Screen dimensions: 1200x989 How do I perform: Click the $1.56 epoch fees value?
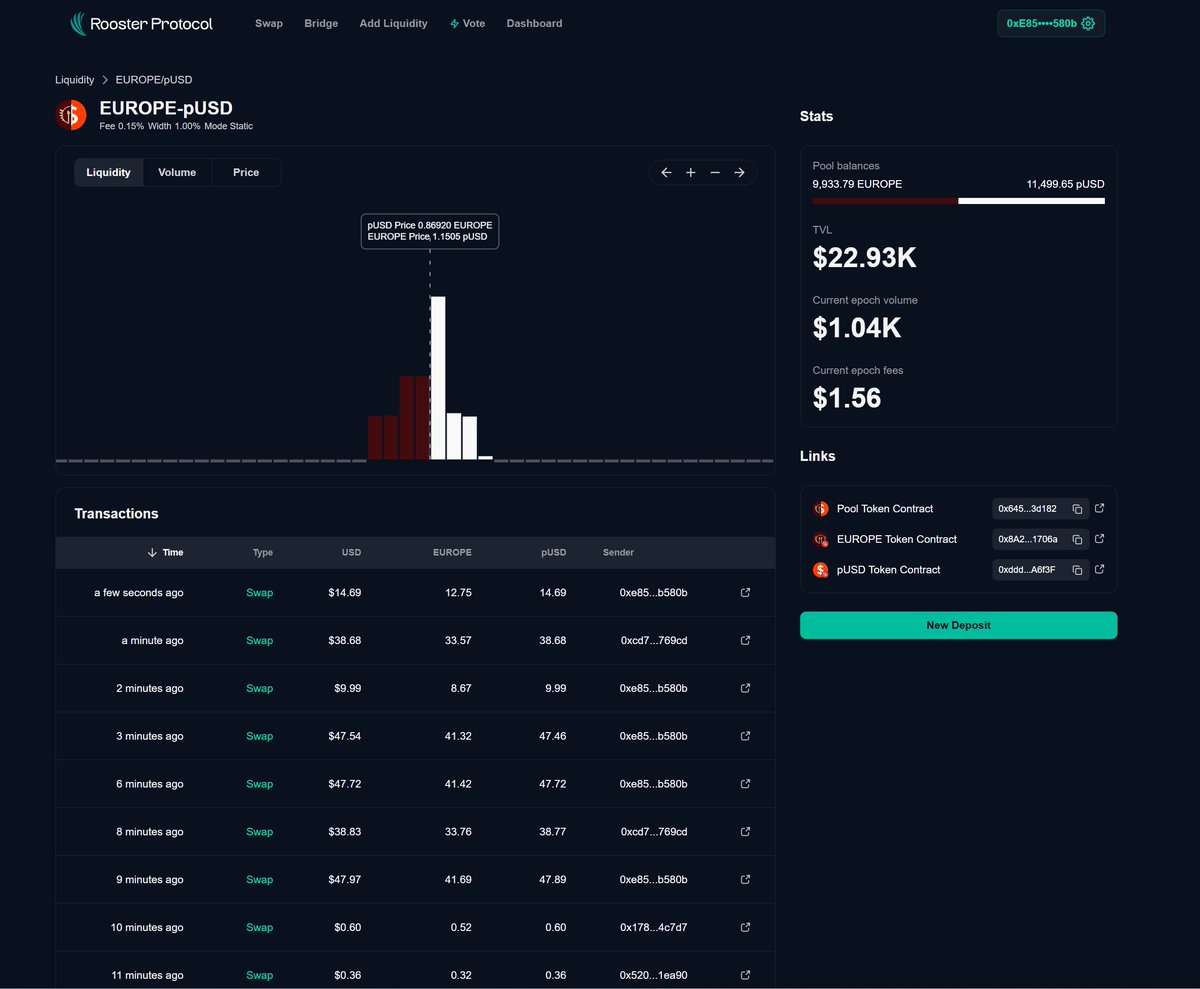[847, 398]
